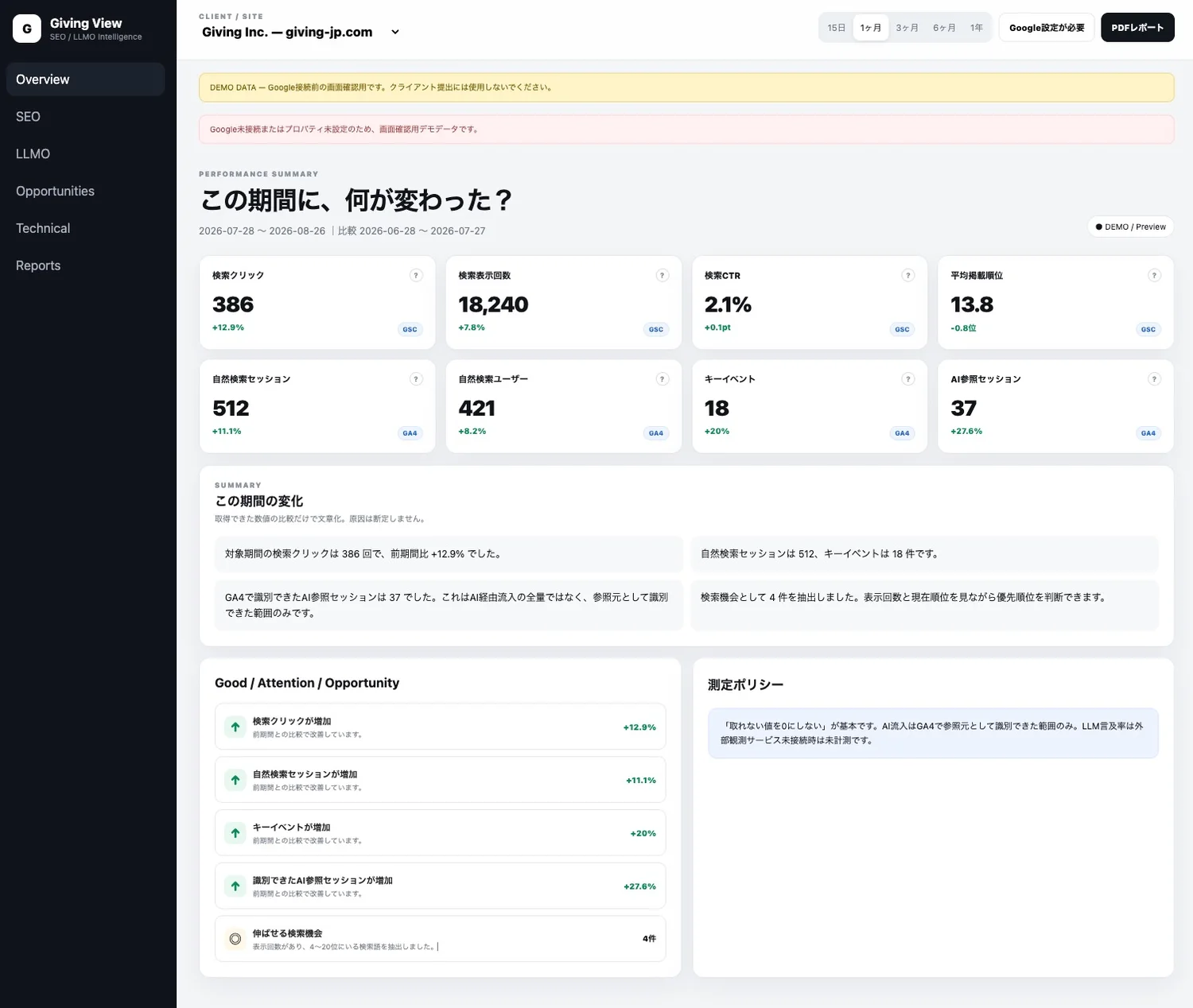The image size is (1193, 1008).
Task: Expand the client site dropdown chevron
Action: (395, 33)
